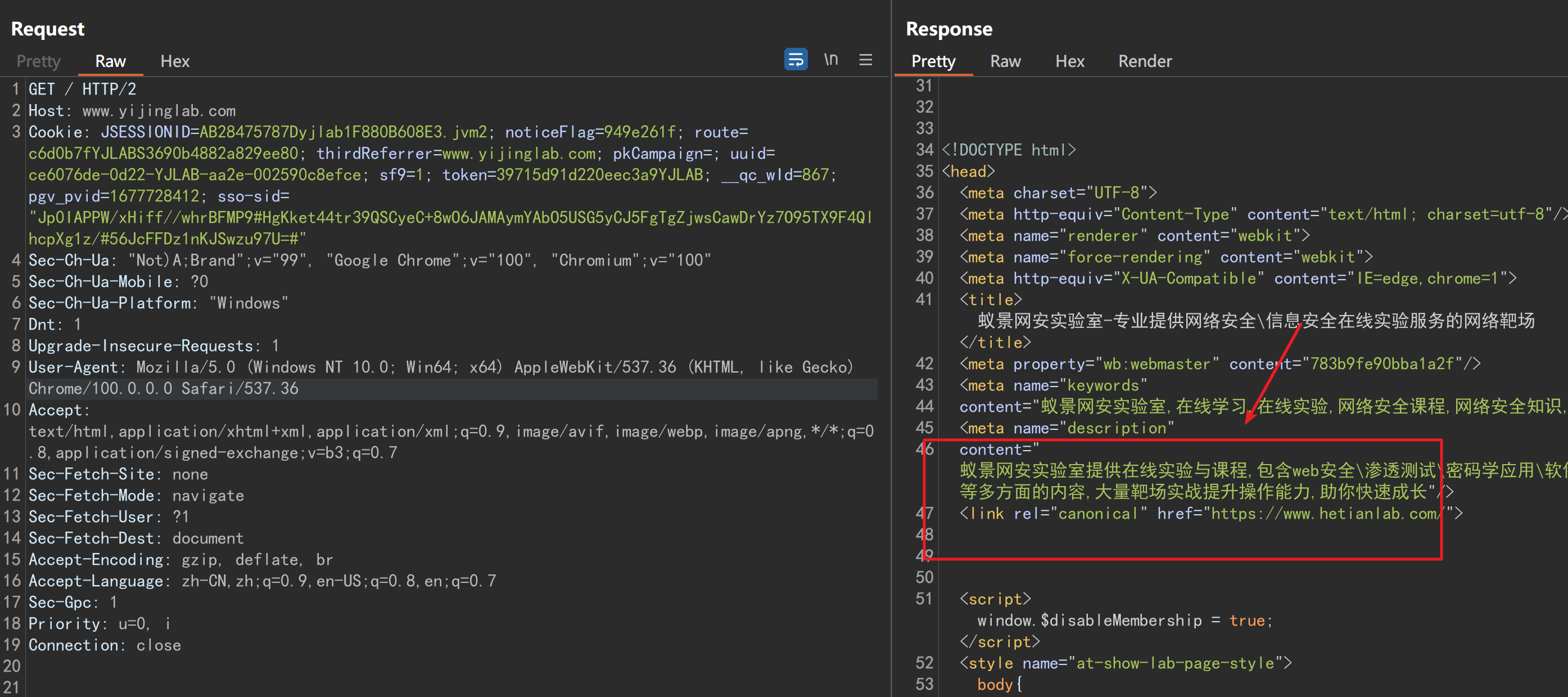Switch to Response Raw tab

click(1005, 61)
